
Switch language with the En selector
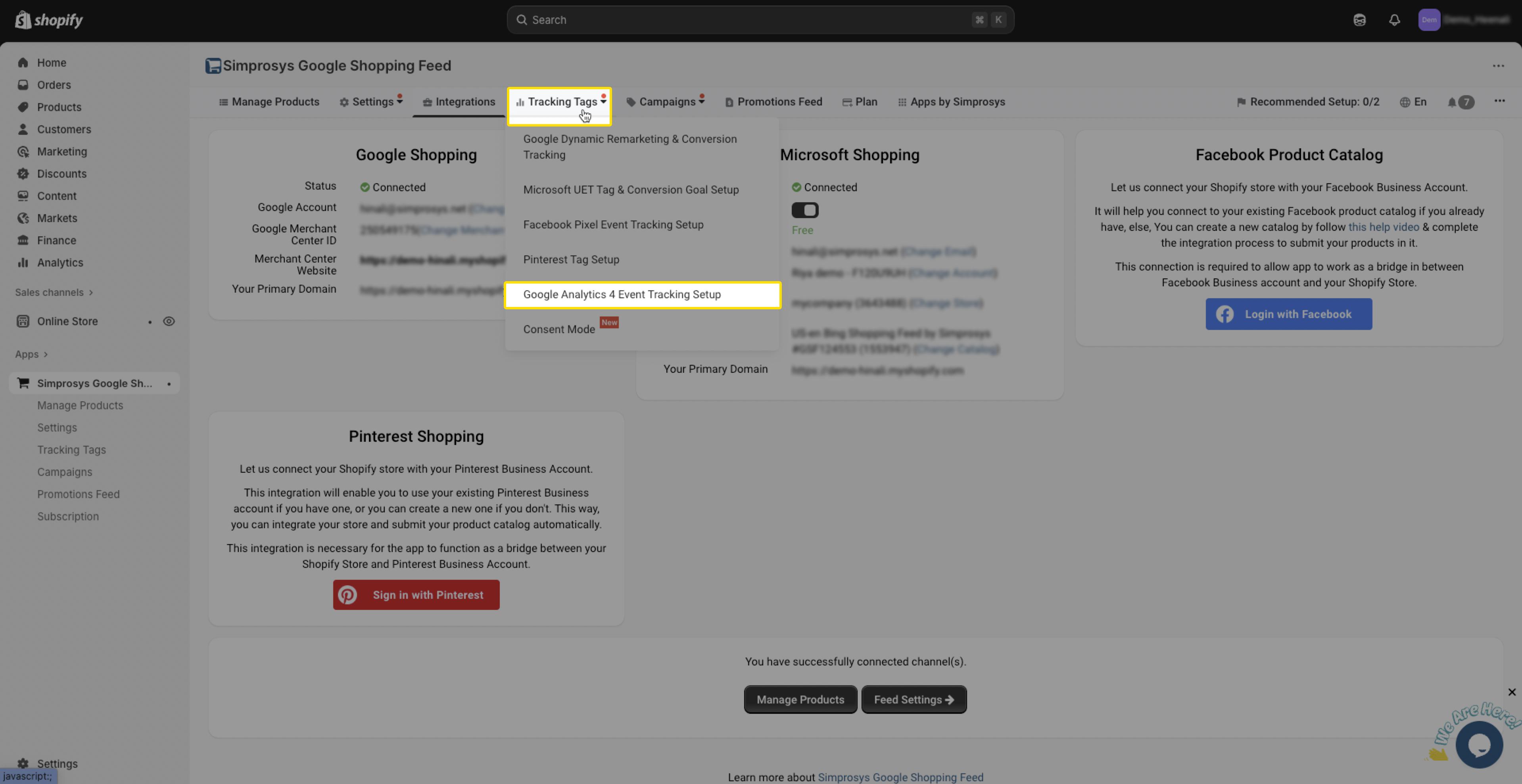(x=1413, y=102)
